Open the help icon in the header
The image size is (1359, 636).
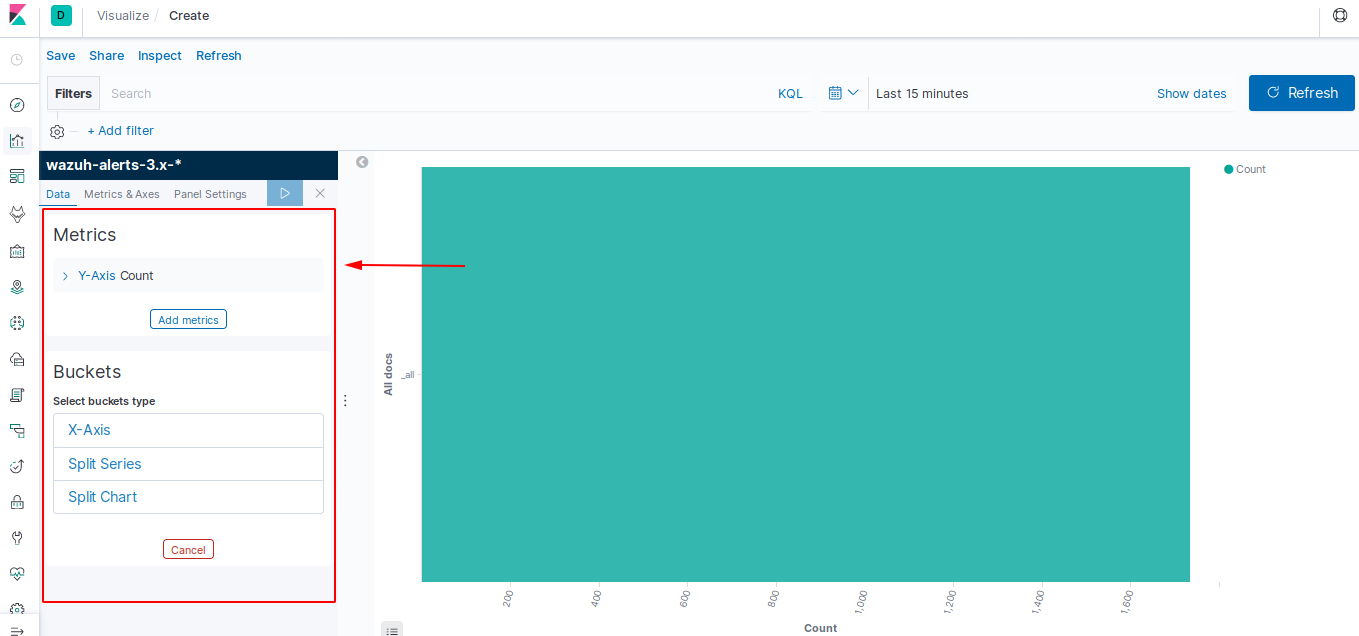(x=1340, y=15)
